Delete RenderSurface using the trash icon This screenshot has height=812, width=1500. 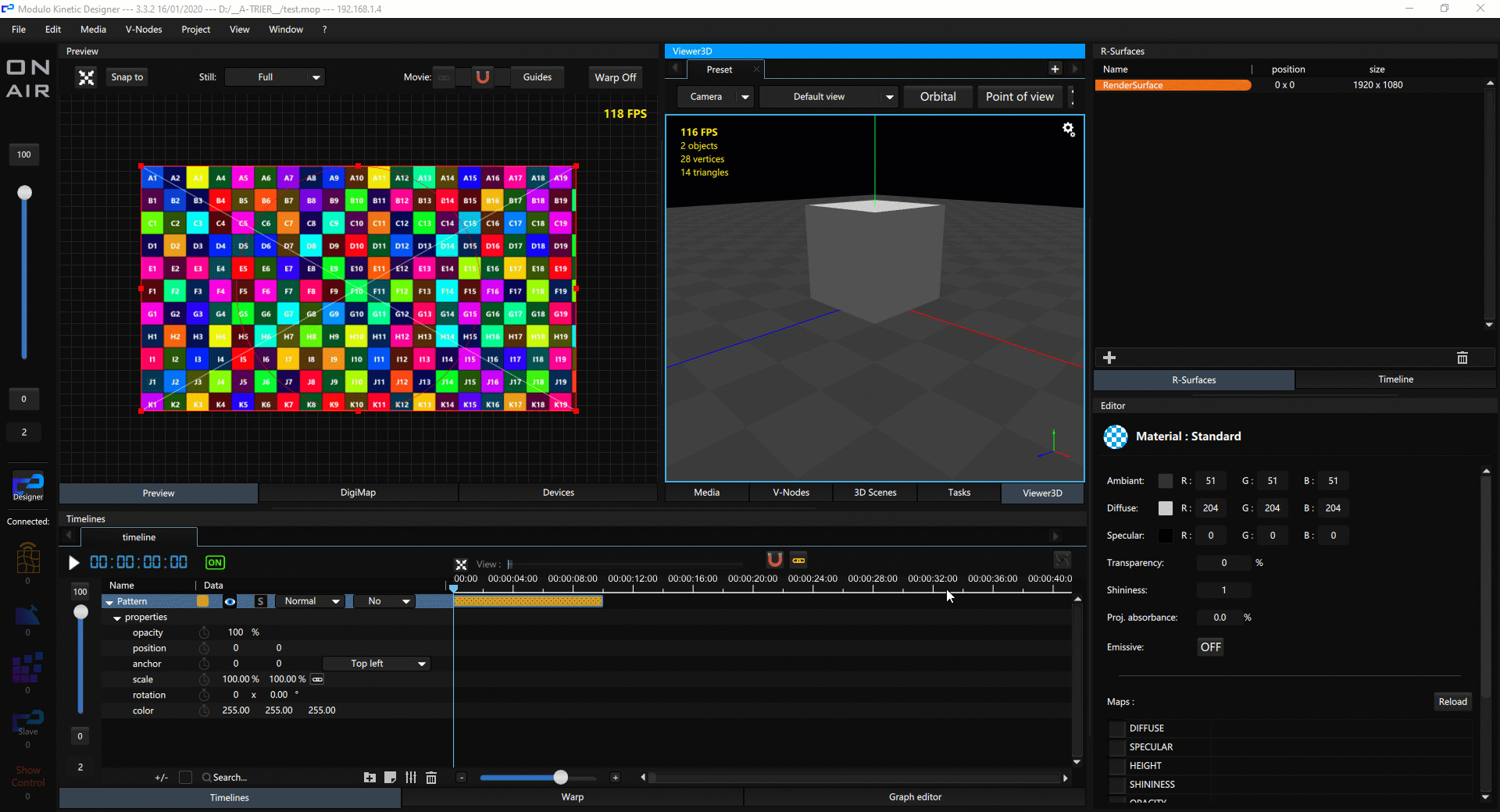pyautogui.click(x=1462, y=358)
